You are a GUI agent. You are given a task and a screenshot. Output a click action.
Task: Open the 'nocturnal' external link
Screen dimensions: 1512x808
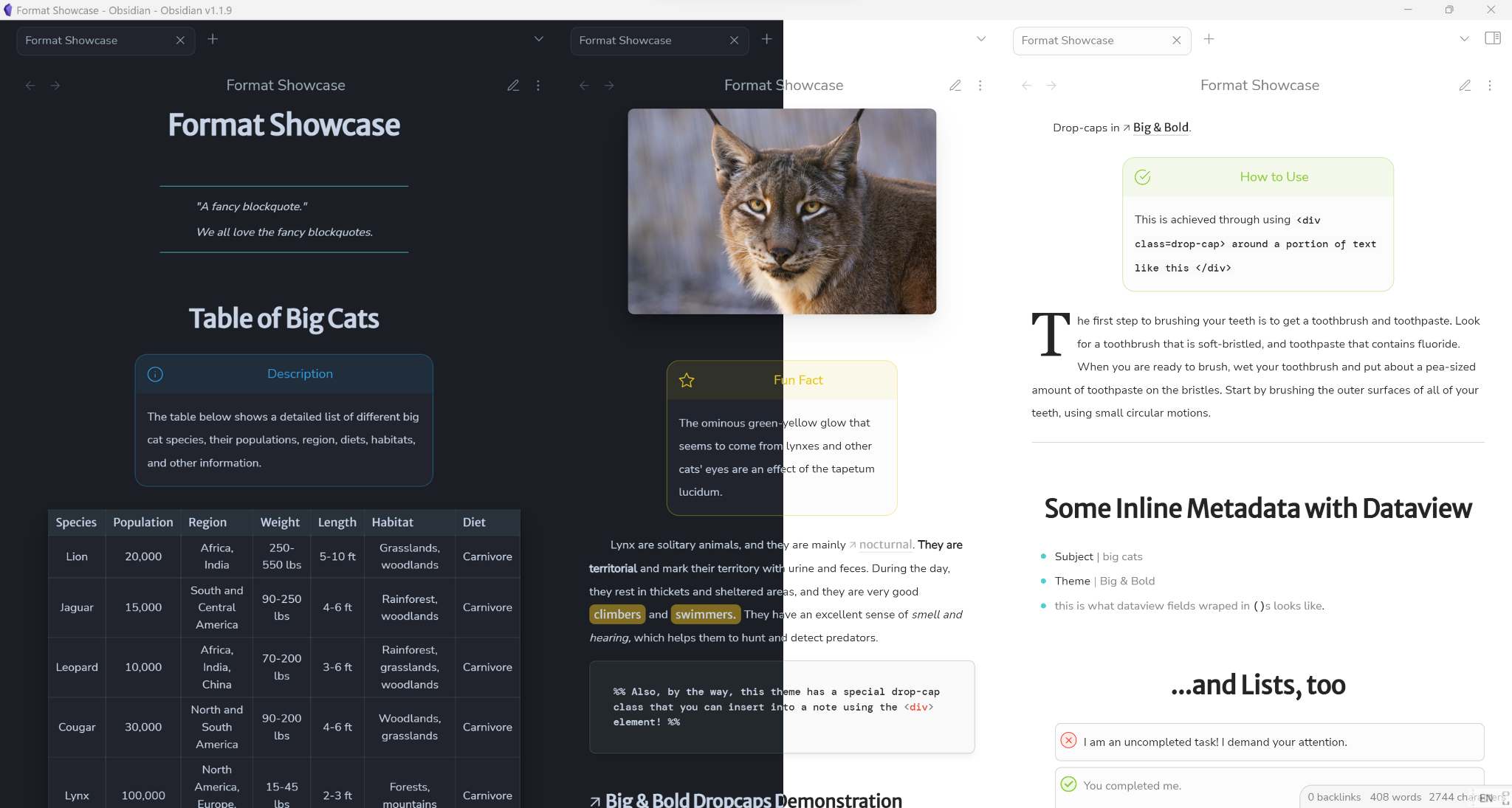point(885,545)
